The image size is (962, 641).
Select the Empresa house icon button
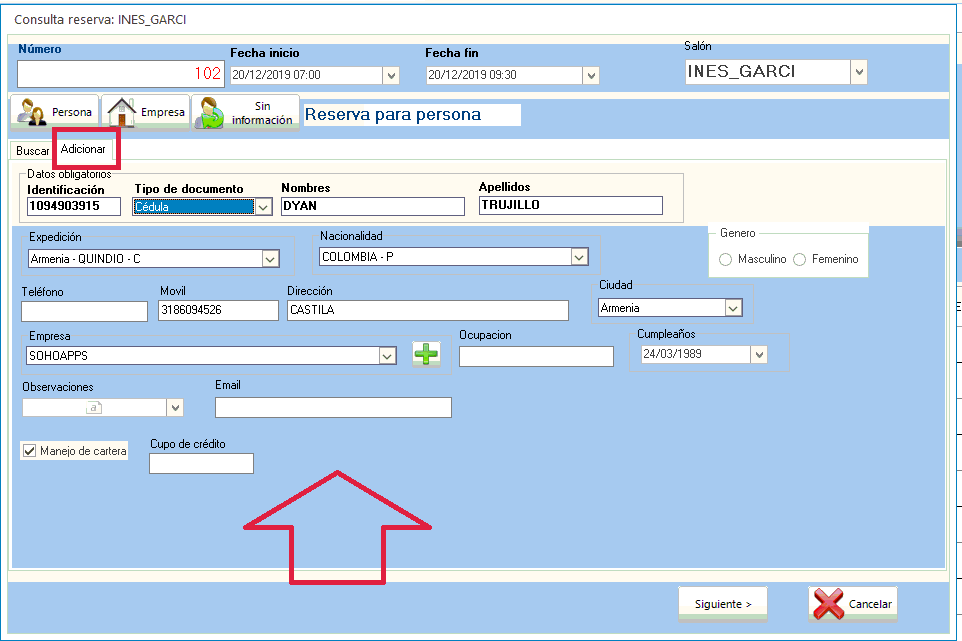point(147,113)
